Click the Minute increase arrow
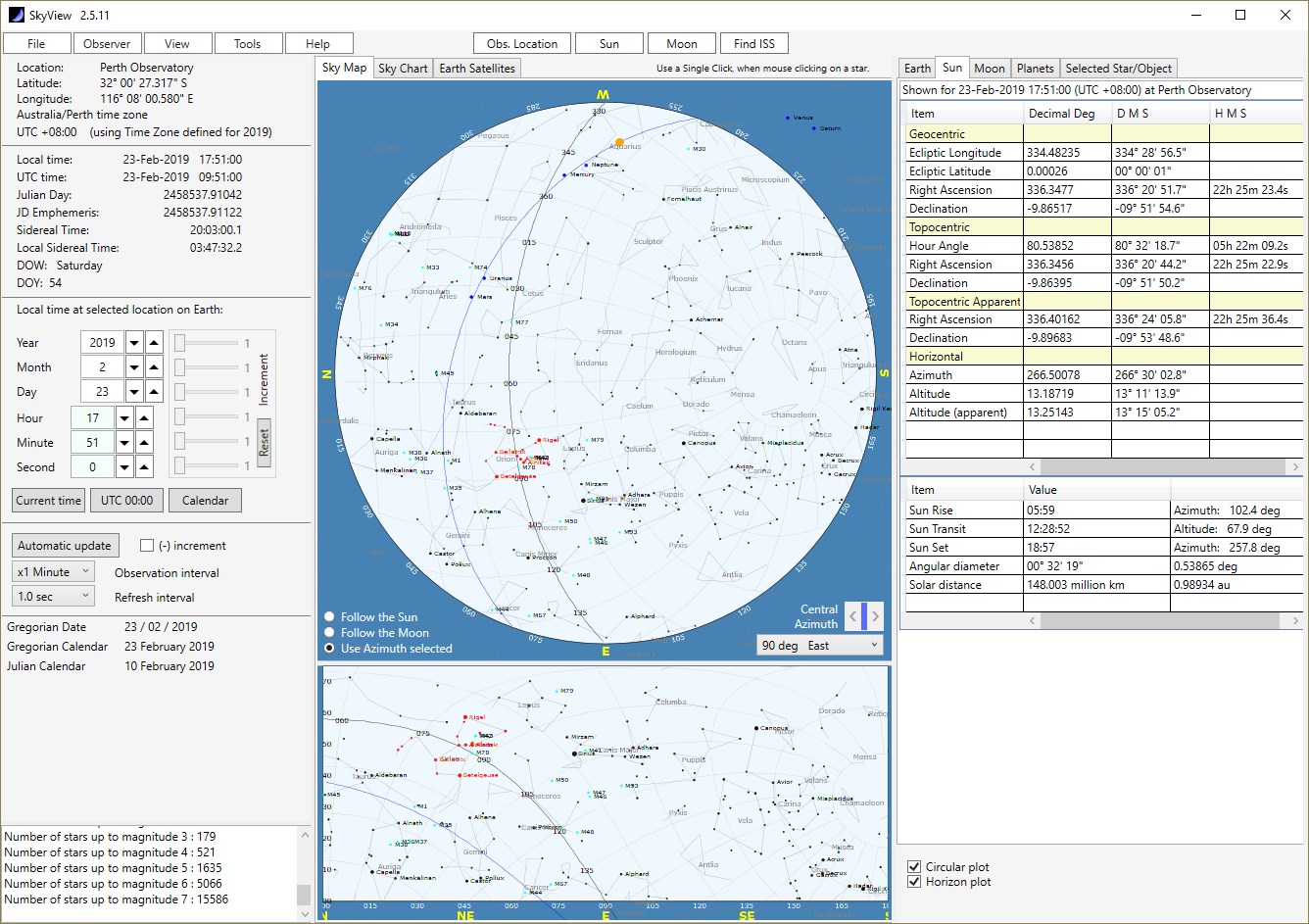1309x924 pixels. [144, 443]
